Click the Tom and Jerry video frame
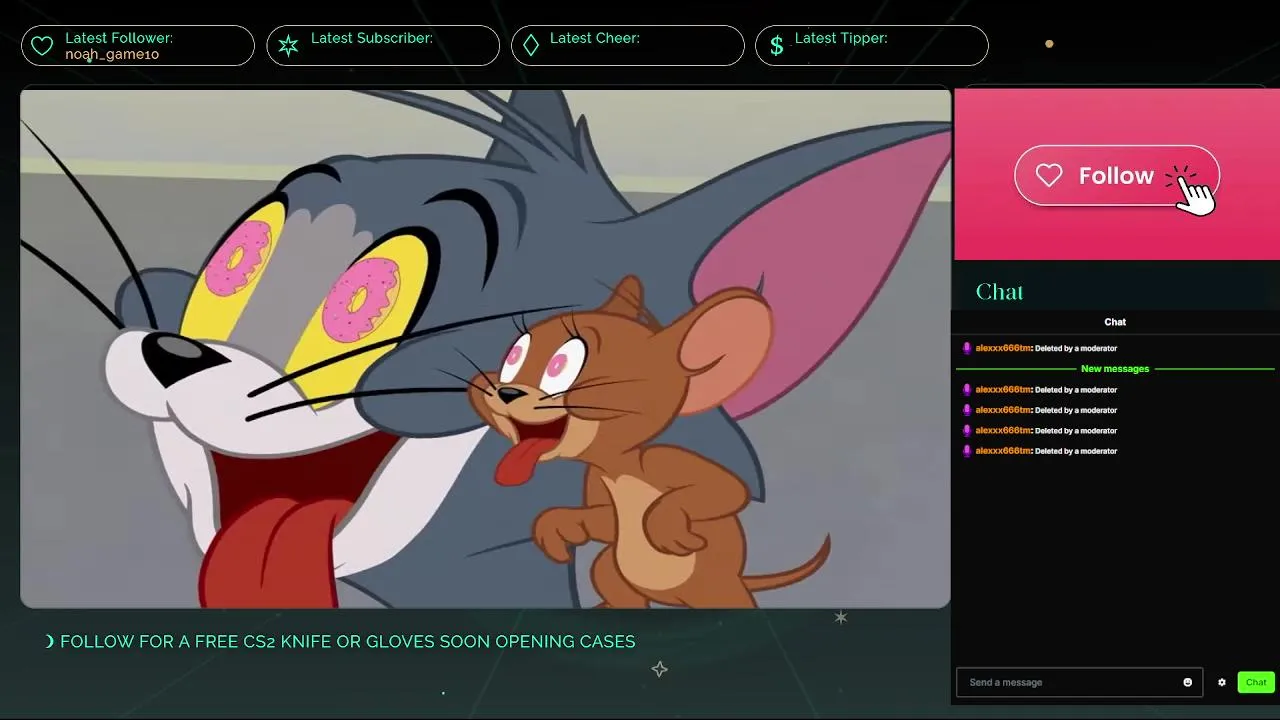This screenshot has height=720, width=1280. (x=485, y=348)
